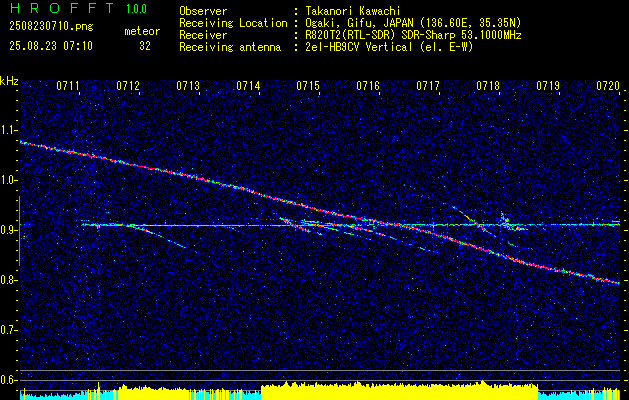Image resolution: width=629 pixels, height=400 pixels.
Task: Click the version number 1.0.0
Action: [136, 9]
